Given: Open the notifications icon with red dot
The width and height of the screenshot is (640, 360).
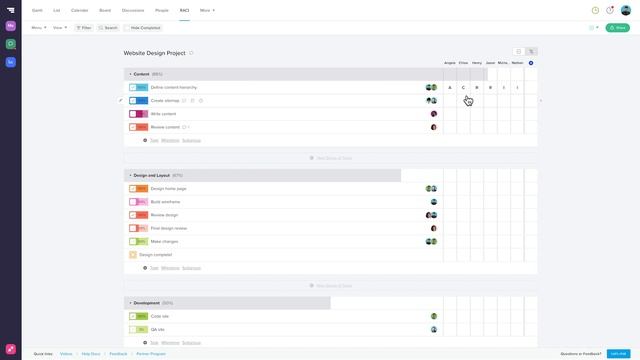Looking at the screenshot, I should 610,10.
